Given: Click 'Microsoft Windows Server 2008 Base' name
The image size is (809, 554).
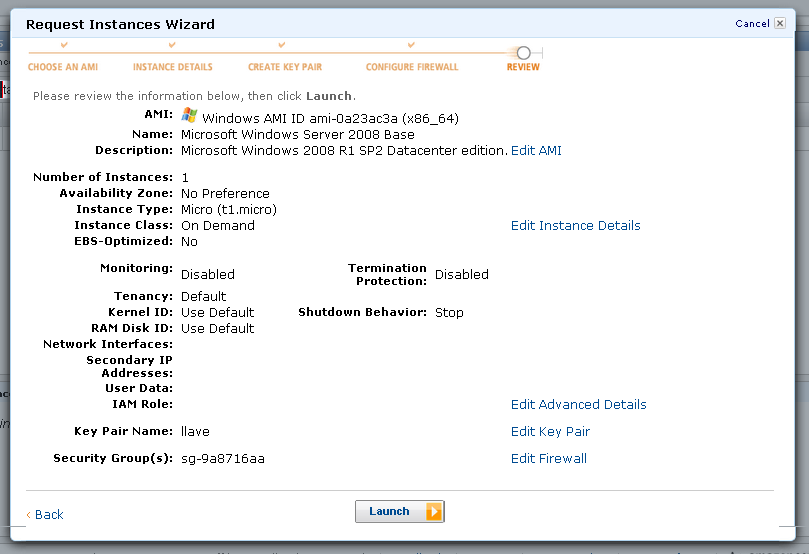Looking at the screenshot, I should (x=298, y=135).
